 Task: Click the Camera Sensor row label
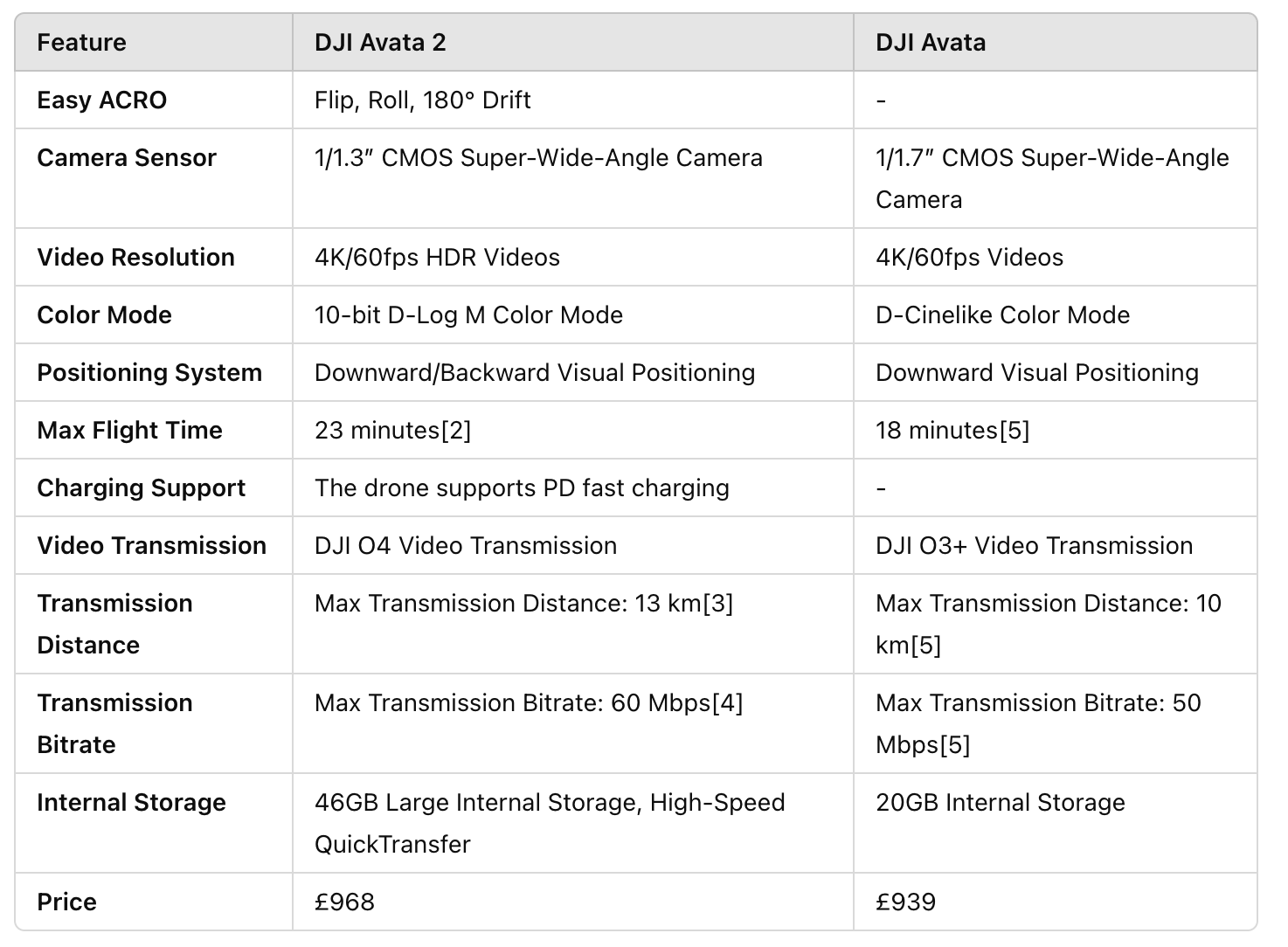point(127,158)
